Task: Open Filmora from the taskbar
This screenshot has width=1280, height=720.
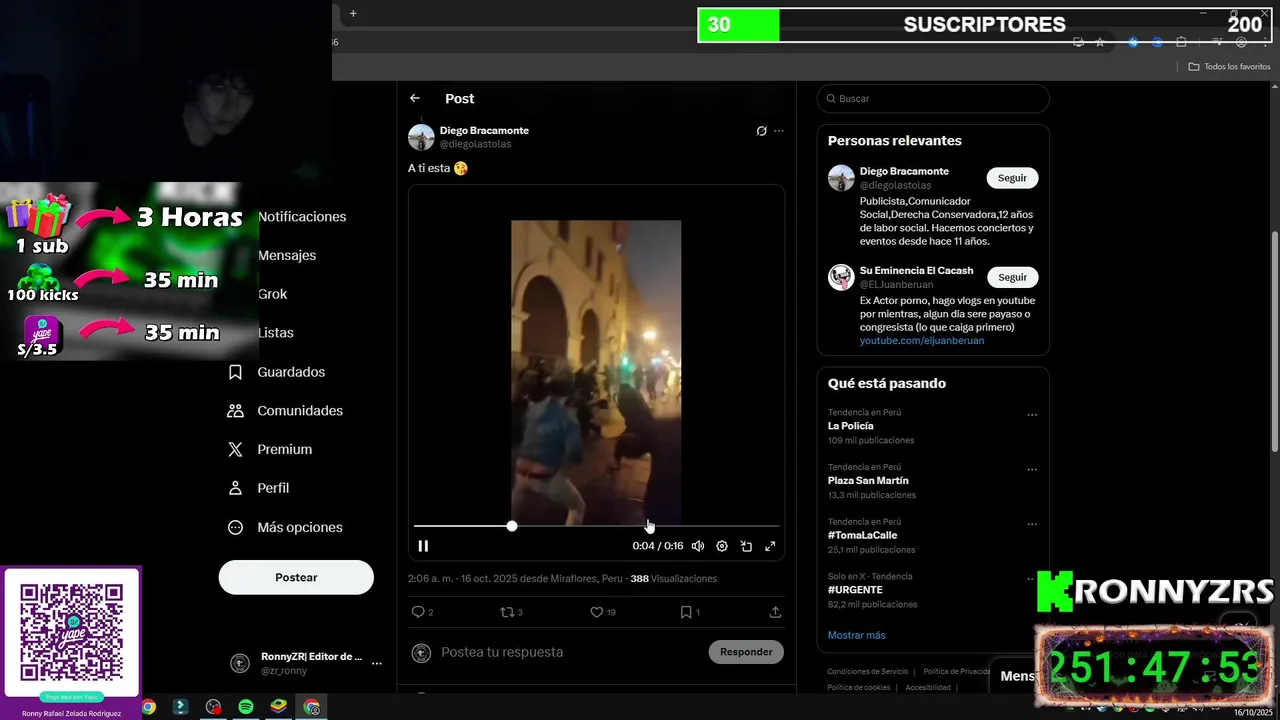Action: (x=181, y=707)
